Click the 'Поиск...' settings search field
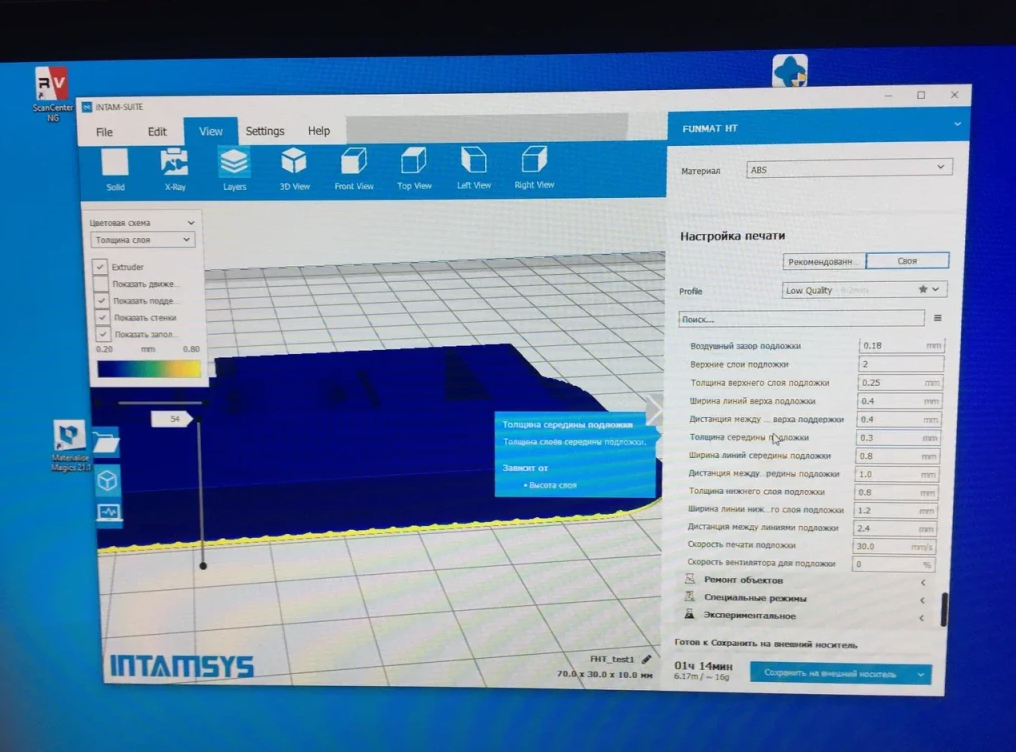 tap(801, 319)
